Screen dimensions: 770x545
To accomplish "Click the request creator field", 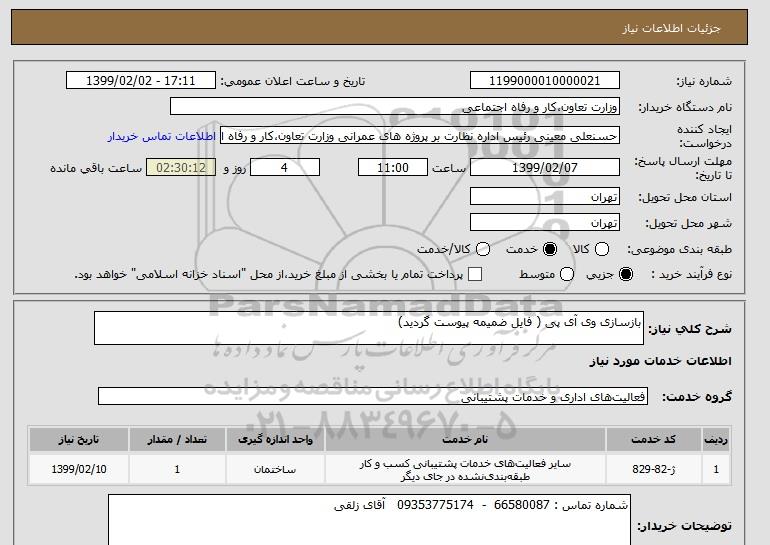I will tap(420, 136).
